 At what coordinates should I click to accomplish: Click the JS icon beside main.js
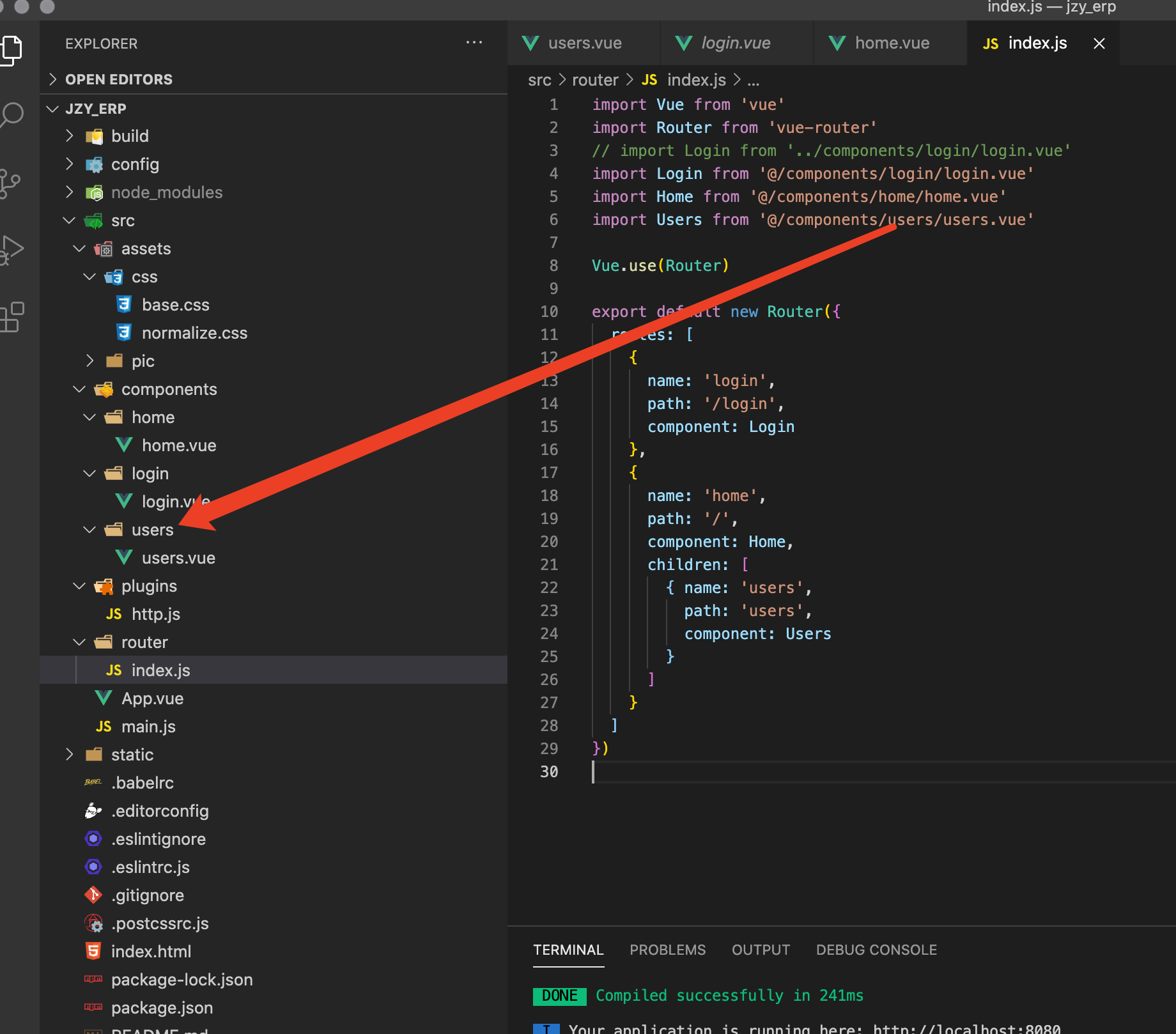tap(103, 726)
